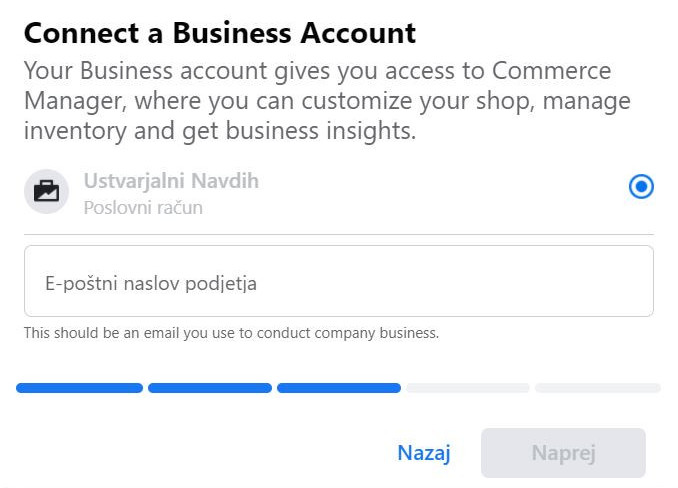Click the word Commerce in the description
Screen dimensions: 678x488
coord(551,70)
